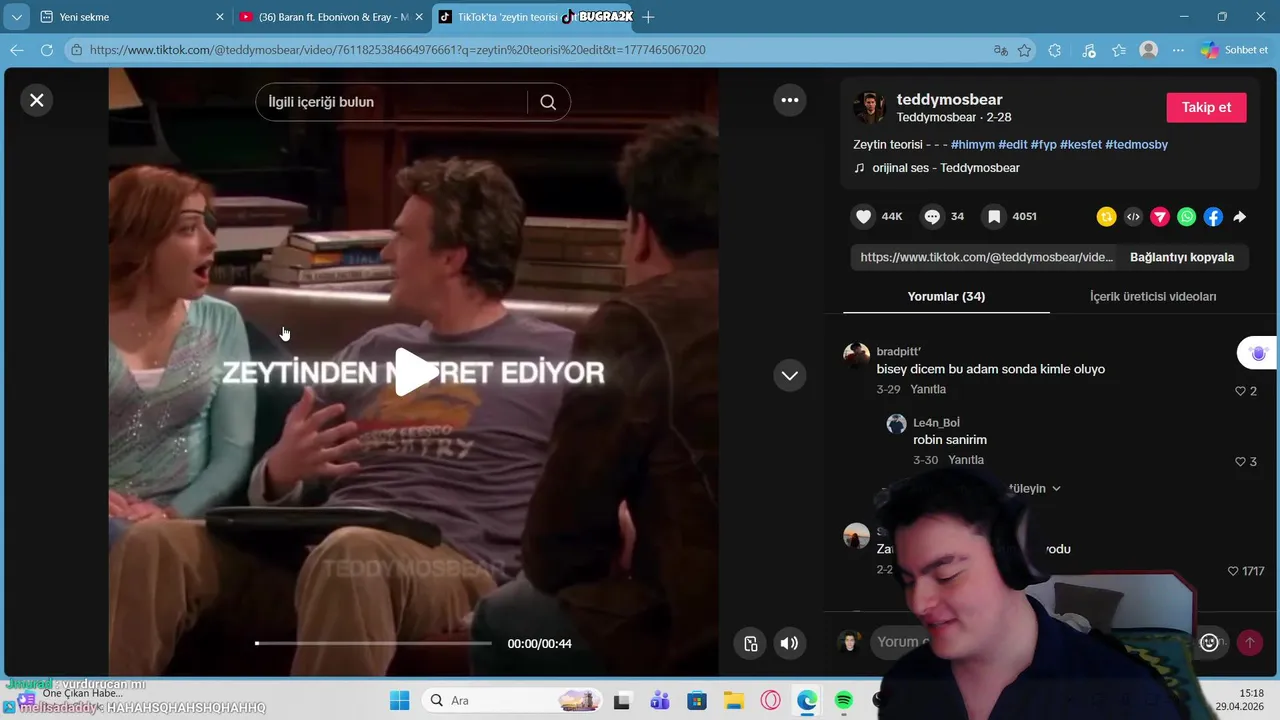Viewport: 1280px width, 720px height.
Task: Like the video with heart icon
Action: [864, 216]
